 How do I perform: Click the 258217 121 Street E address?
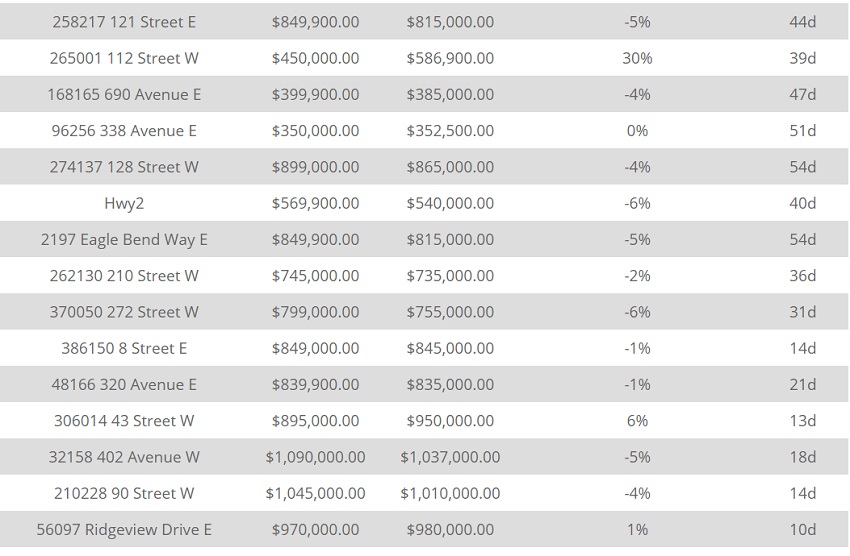pos(124,22)
